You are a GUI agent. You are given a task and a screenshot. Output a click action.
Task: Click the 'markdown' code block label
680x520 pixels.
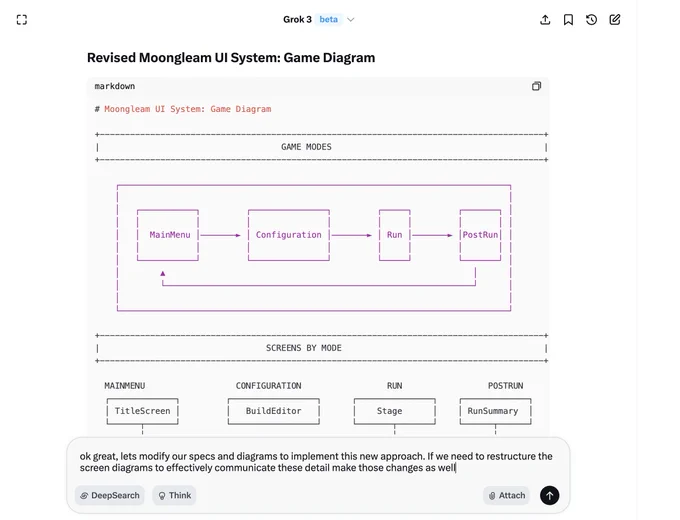pos(115,86)
